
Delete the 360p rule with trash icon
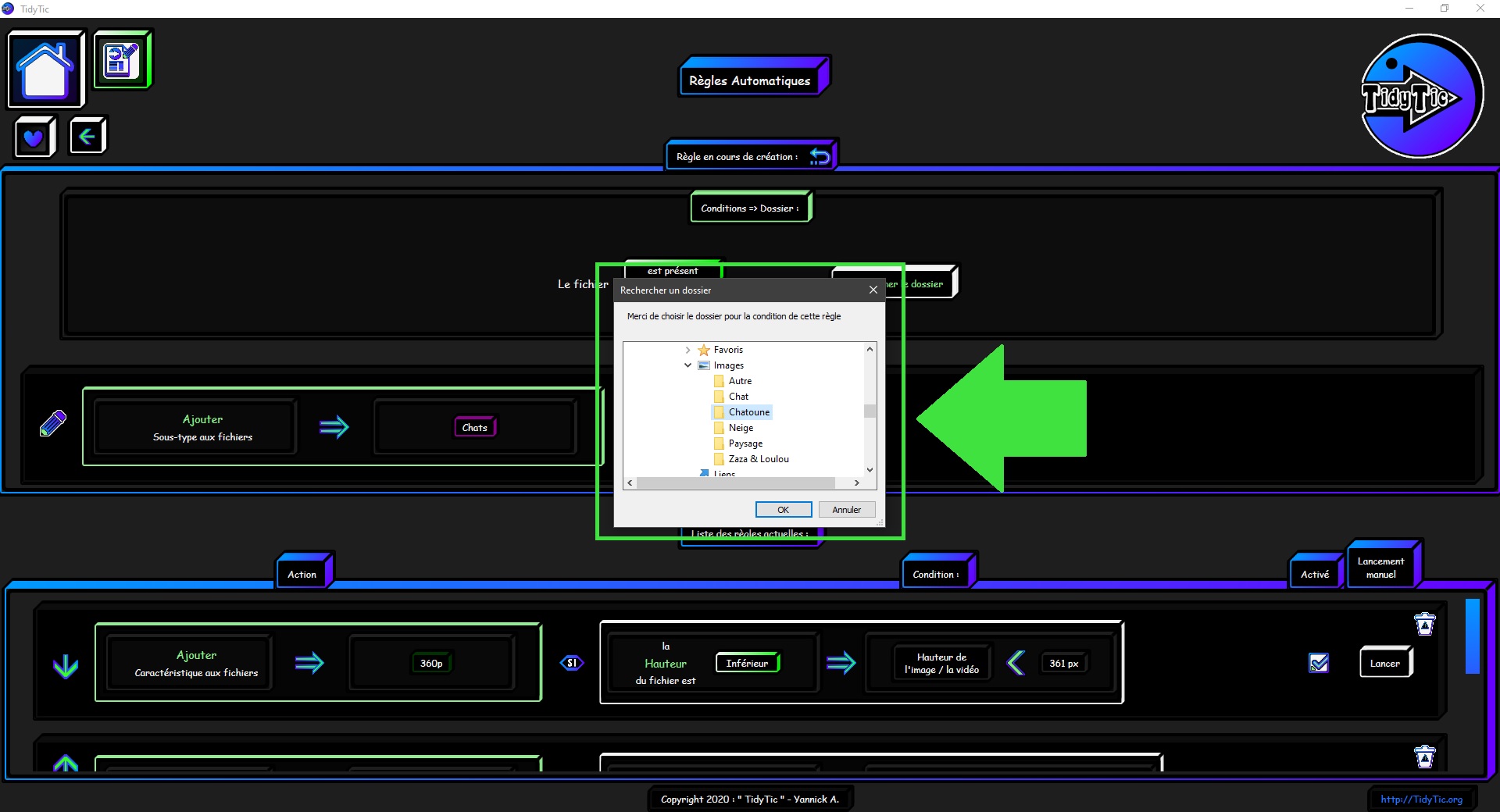coord(1425,624)
